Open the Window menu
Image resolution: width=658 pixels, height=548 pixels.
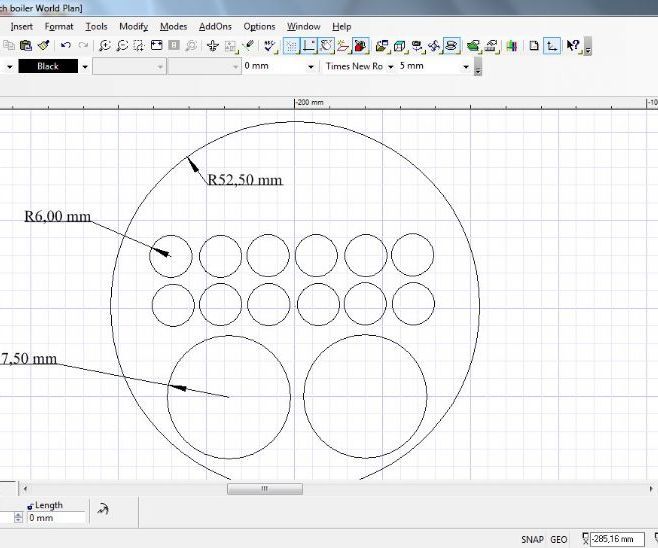[304, 26]
